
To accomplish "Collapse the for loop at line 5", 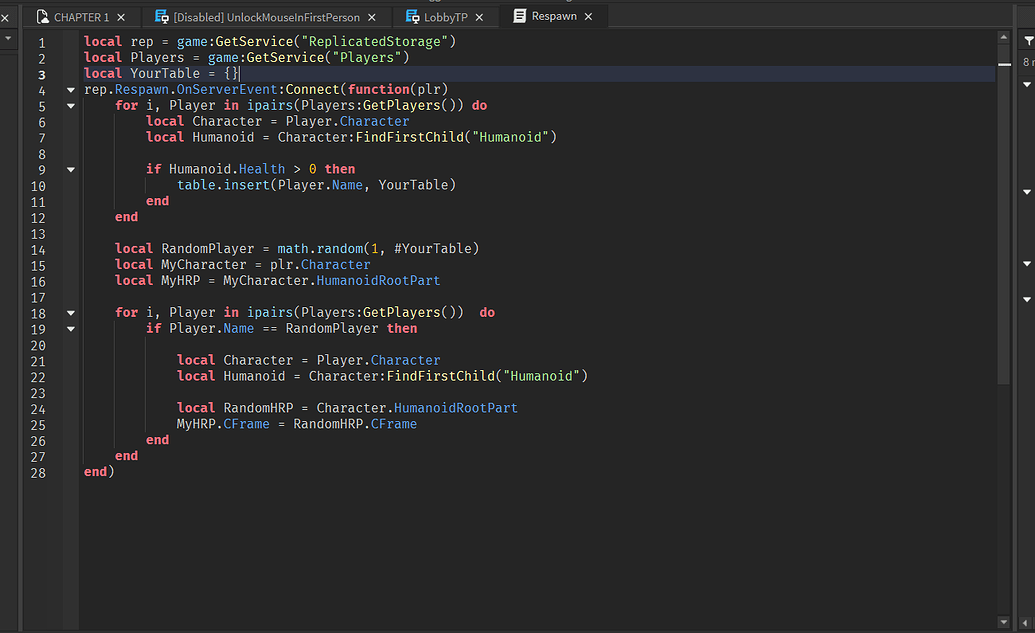I will [x=71, y=106].
